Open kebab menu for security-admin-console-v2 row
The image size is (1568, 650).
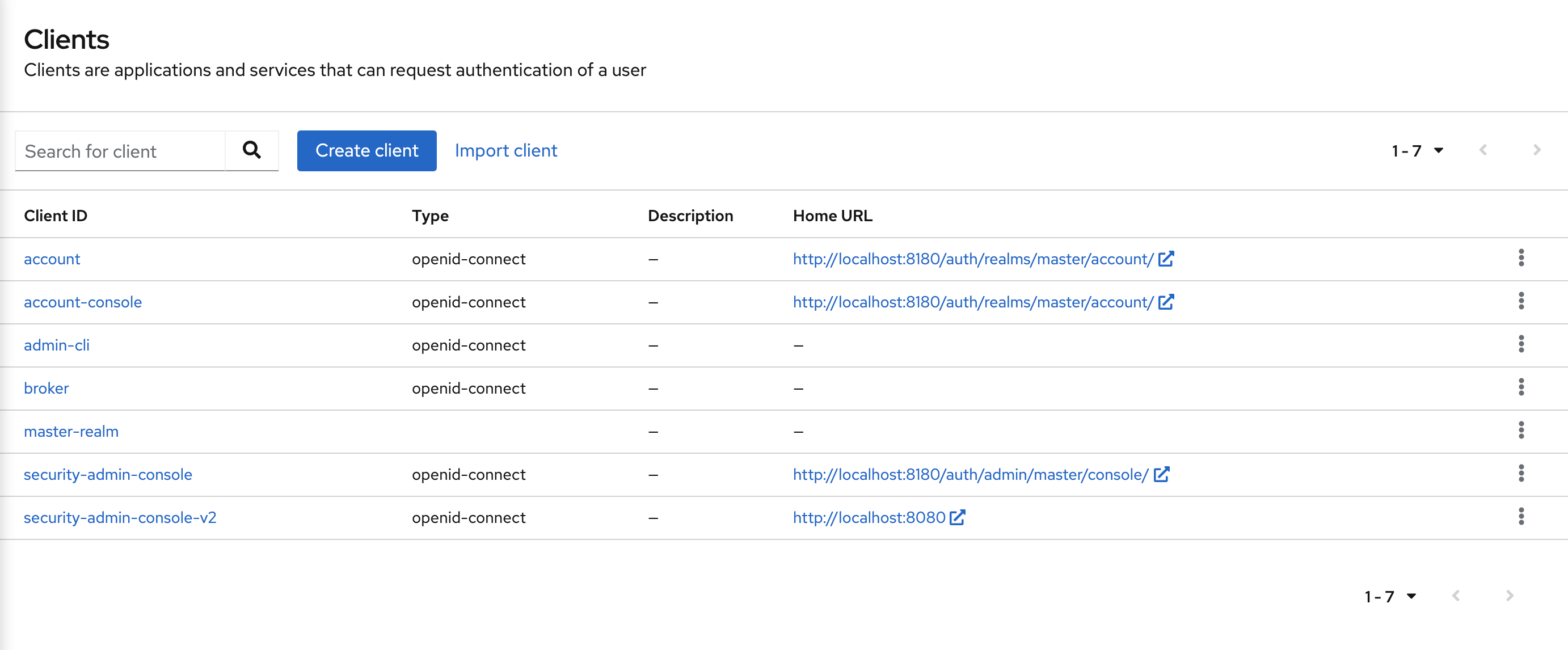[x=1520, y=517]
